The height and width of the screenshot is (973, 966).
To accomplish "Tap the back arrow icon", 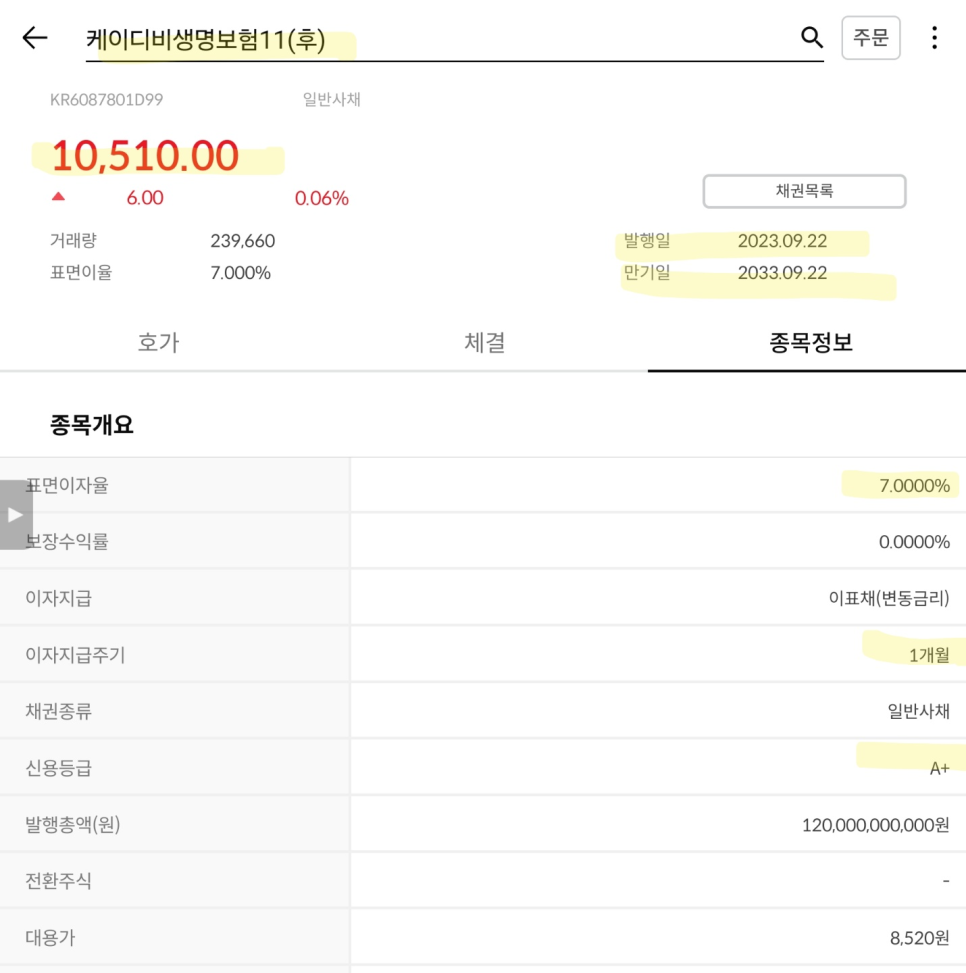I will pyautogui.click(x=35, y=38).
